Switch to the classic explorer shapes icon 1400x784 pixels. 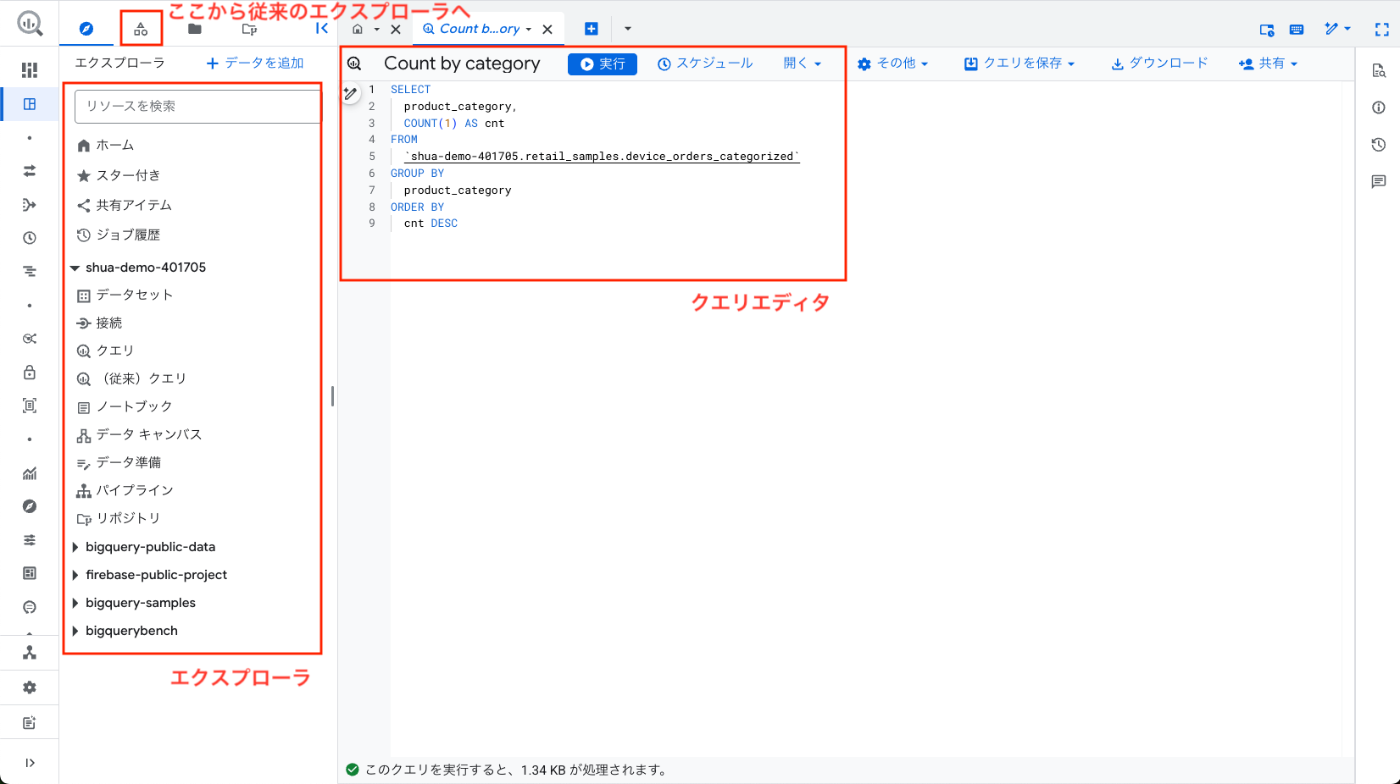pos(141,29)
